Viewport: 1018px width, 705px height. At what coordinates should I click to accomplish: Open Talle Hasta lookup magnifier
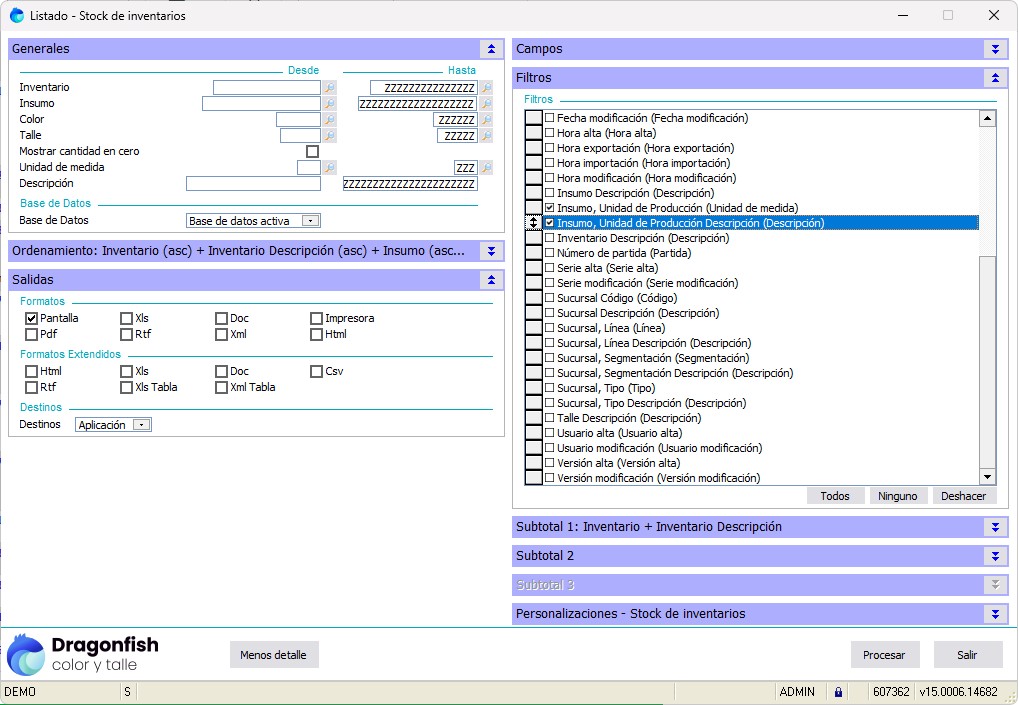point(486,136)
